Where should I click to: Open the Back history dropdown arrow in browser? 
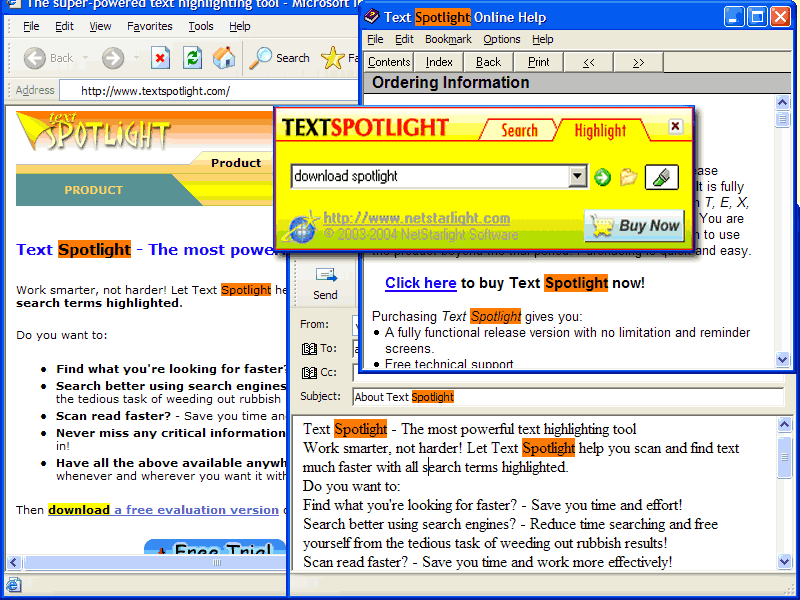[x=85, y=58]
